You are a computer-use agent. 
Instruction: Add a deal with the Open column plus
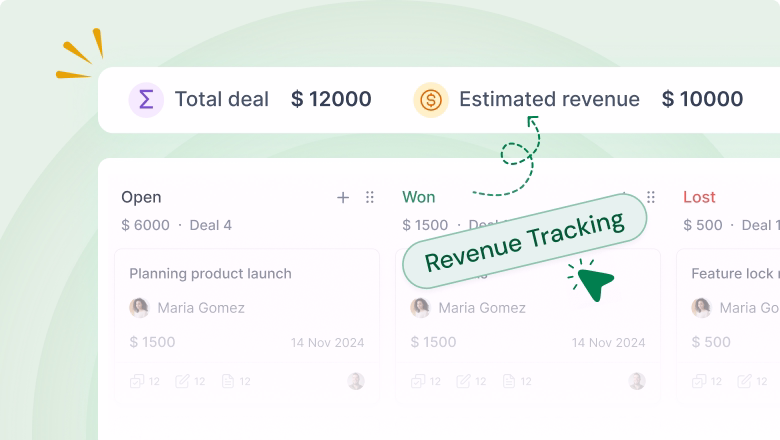point(343,197)
